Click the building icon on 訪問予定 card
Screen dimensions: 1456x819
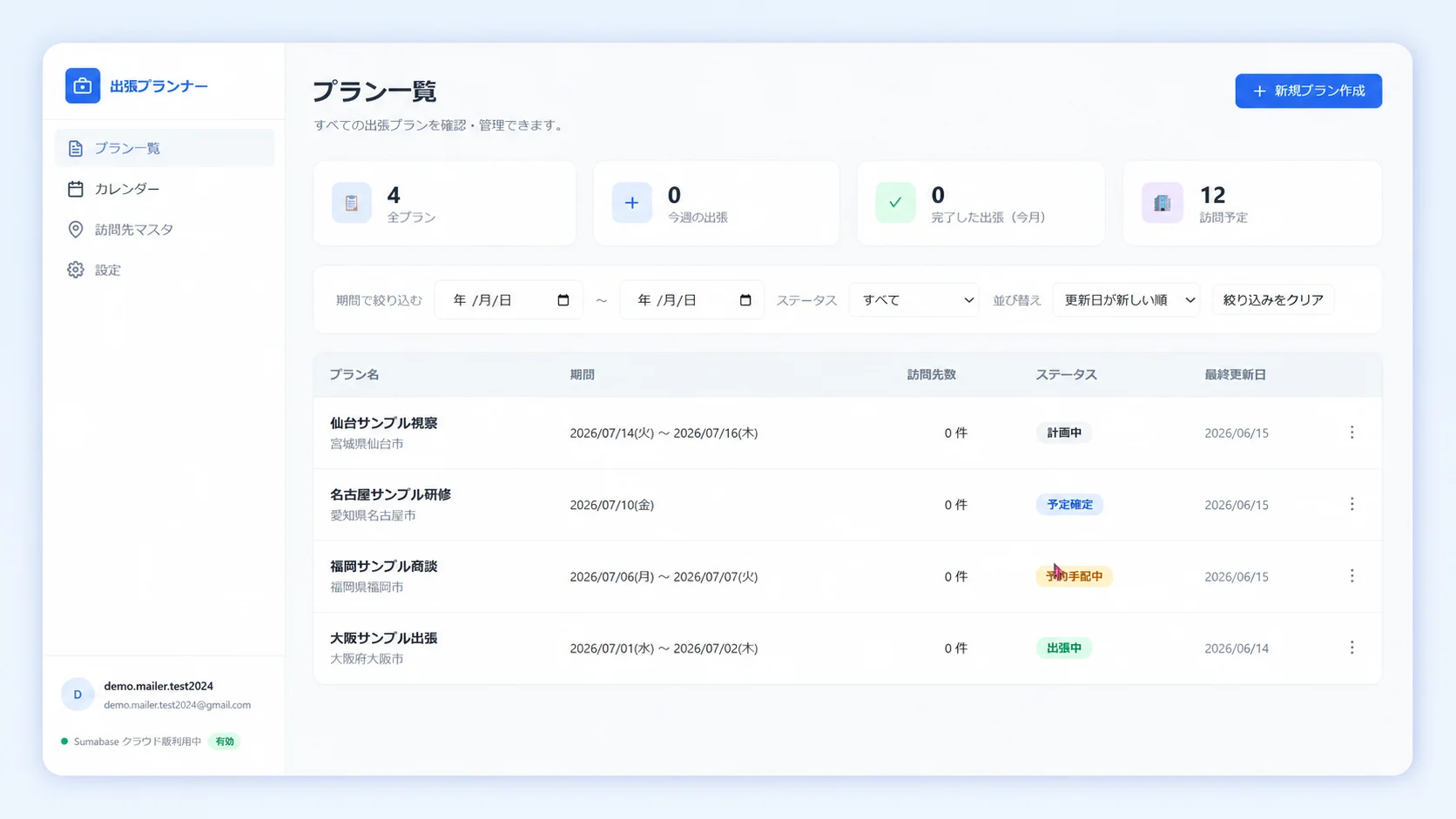pyautogui.click(x=1163, y=203)
